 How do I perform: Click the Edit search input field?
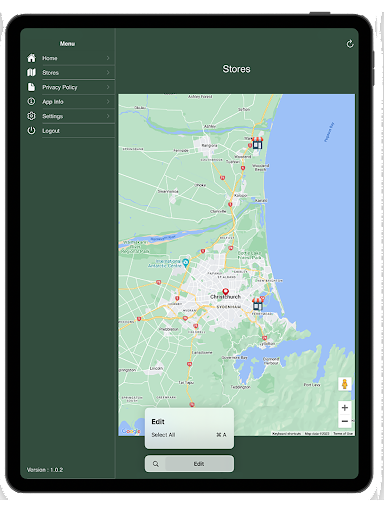tap(199, 464)
